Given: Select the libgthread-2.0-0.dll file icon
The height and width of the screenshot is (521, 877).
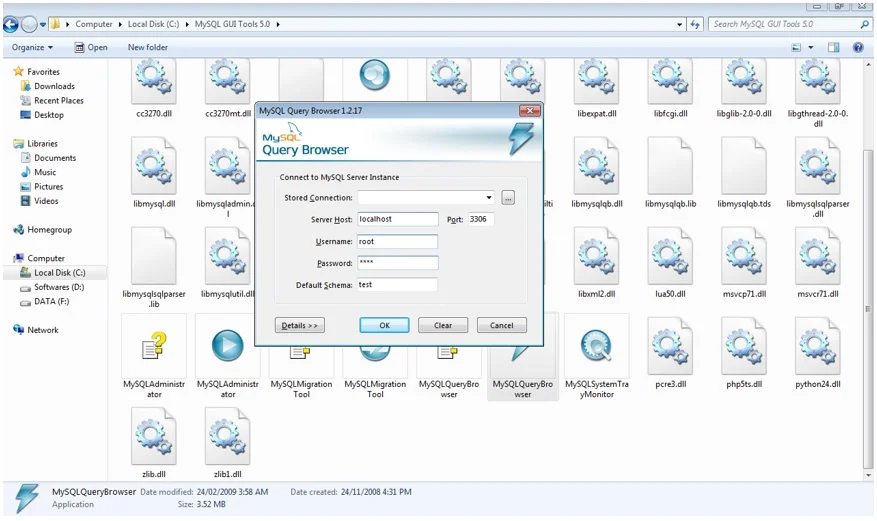Looking at the screenshot, I should pyautogui.click(x=818, y=83).
